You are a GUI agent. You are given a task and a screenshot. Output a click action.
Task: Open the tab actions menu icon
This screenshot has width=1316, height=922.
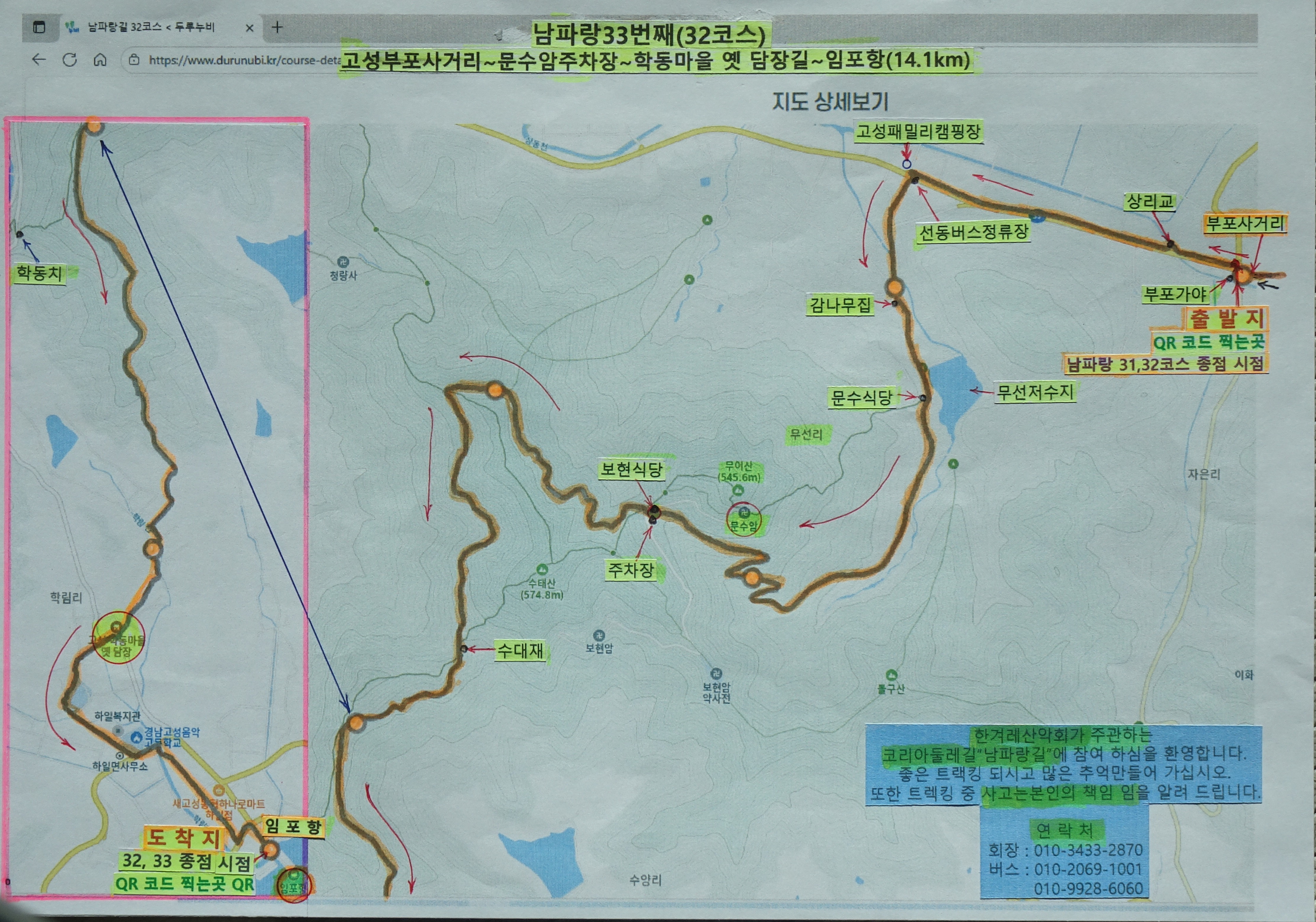pos(39,27)
